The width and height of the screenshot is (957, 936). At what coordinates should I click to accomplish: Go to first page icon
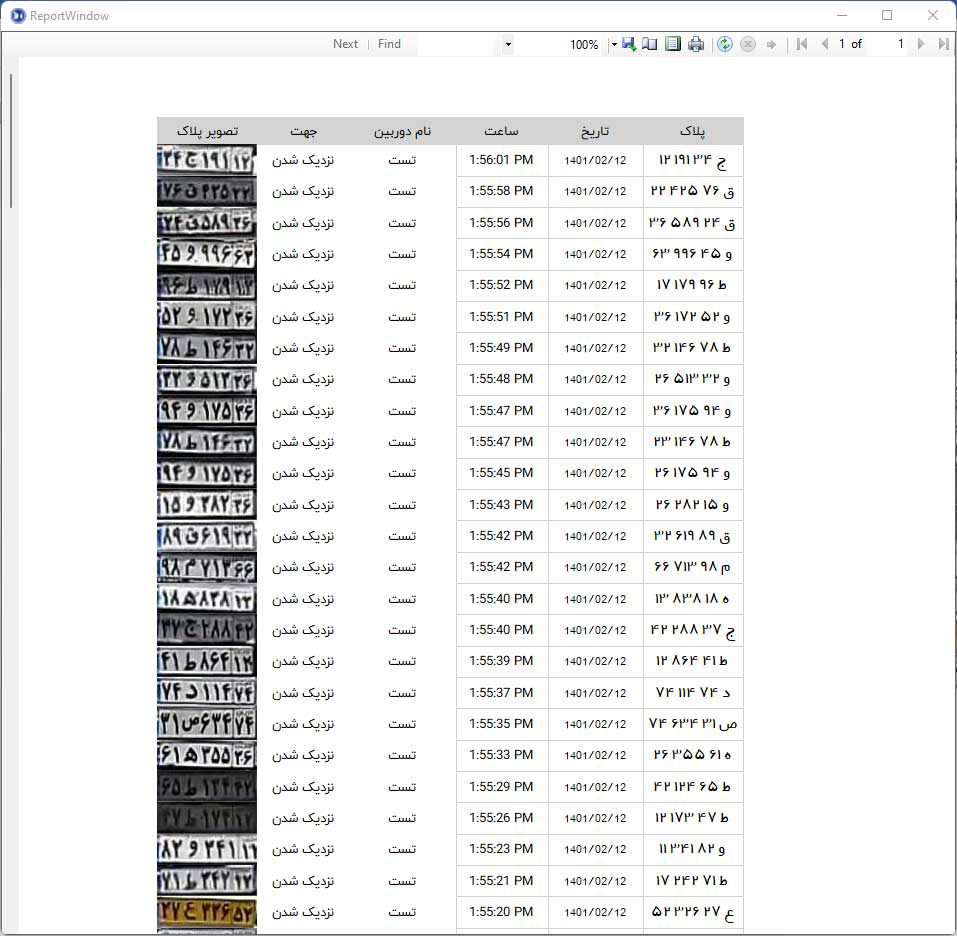[x=802, y=44]
